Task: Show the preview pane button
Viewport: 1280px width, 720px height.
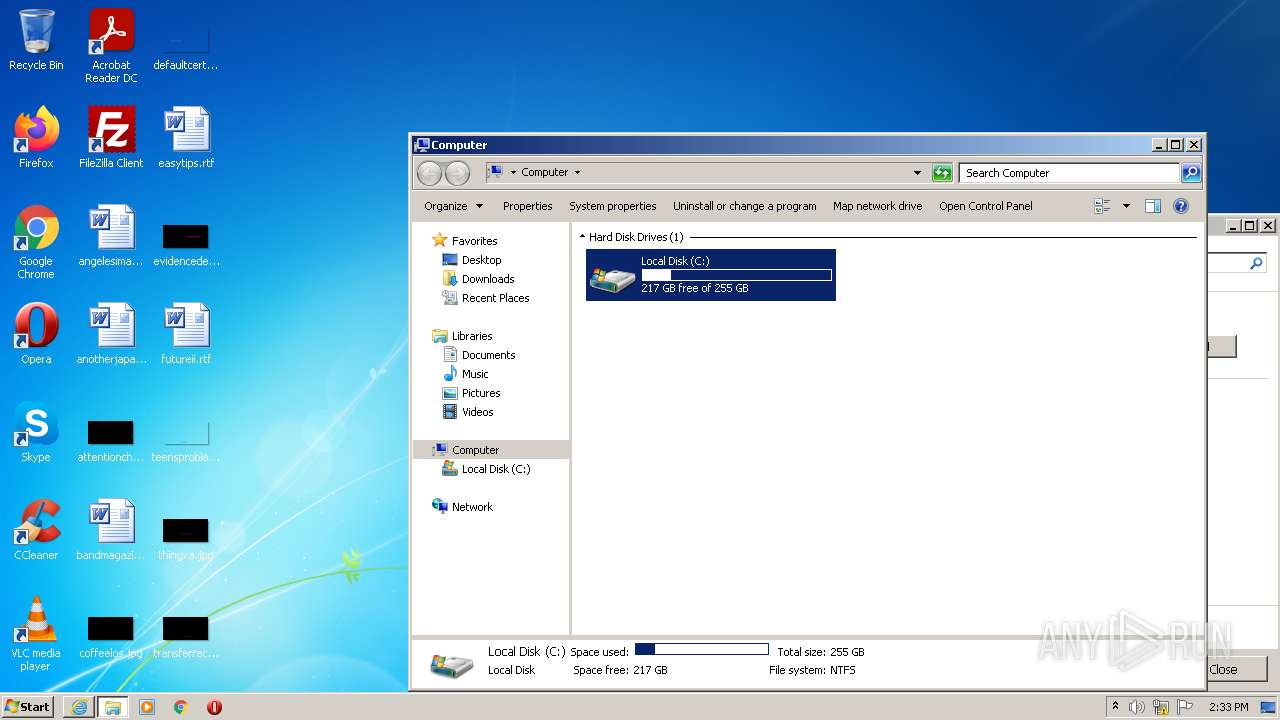Action: pos(1152,206)
